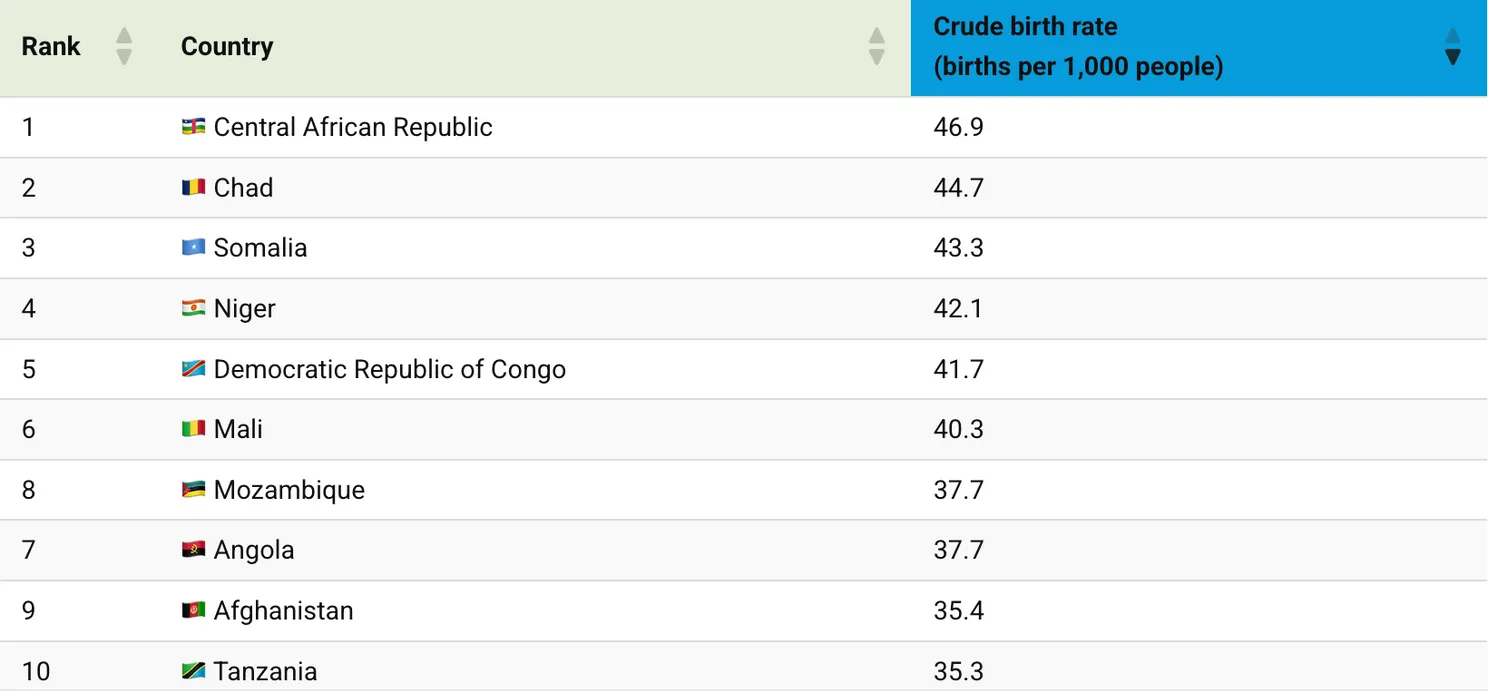Click the Angola flag icon

coord(193,550)
